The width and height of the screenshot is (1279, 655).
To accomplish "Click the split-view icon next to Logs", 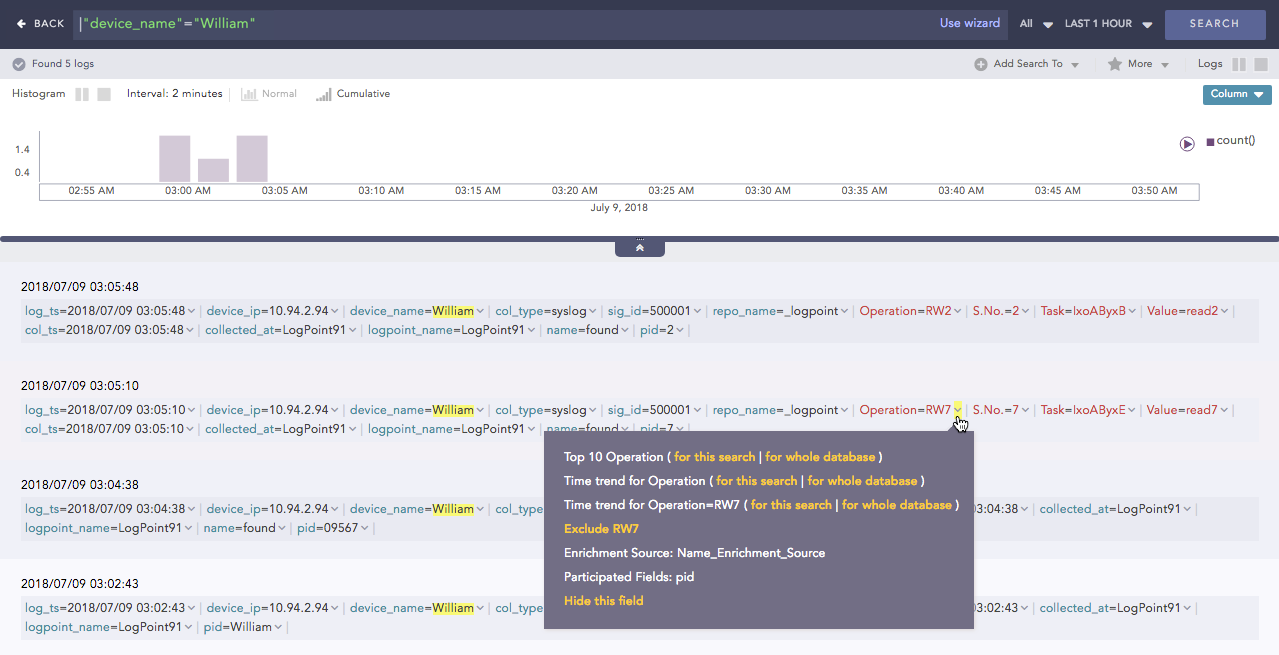I will (1239, 63).
